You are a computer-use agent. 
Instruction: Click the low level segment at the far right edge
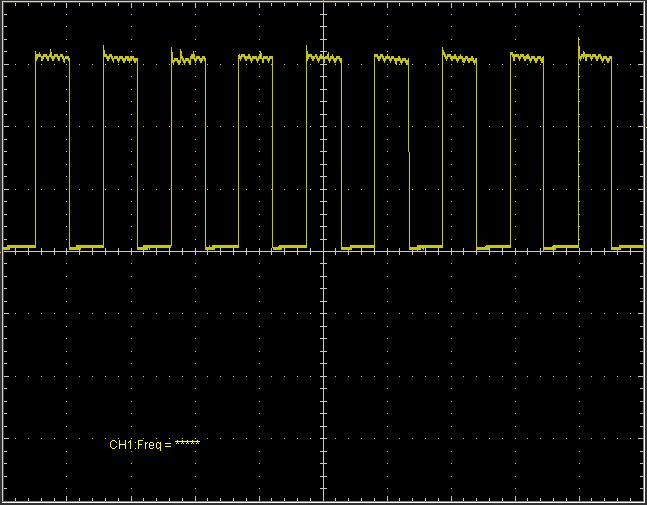click(630, 245)
